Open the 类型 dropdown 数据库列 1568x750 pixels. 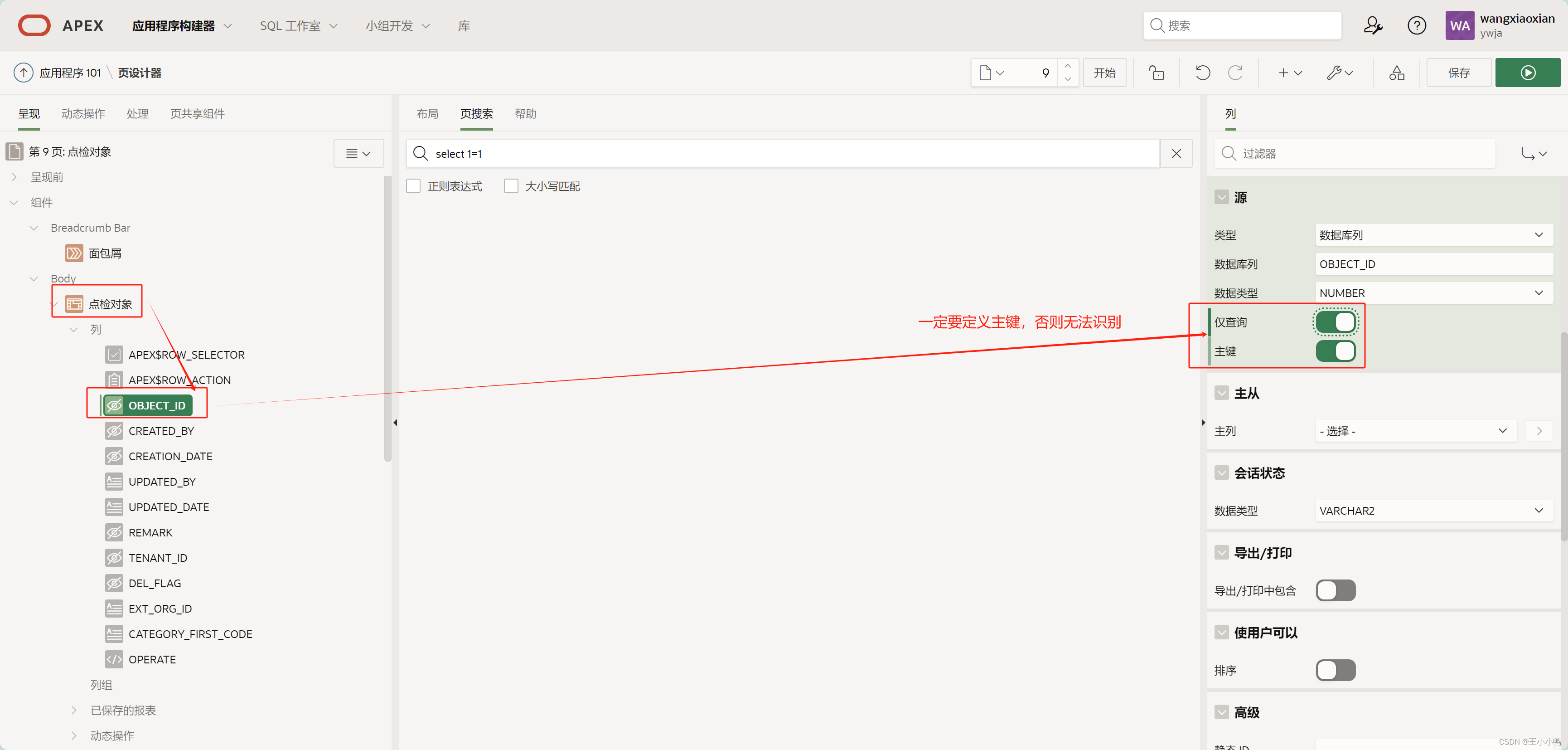(1433, 234)
